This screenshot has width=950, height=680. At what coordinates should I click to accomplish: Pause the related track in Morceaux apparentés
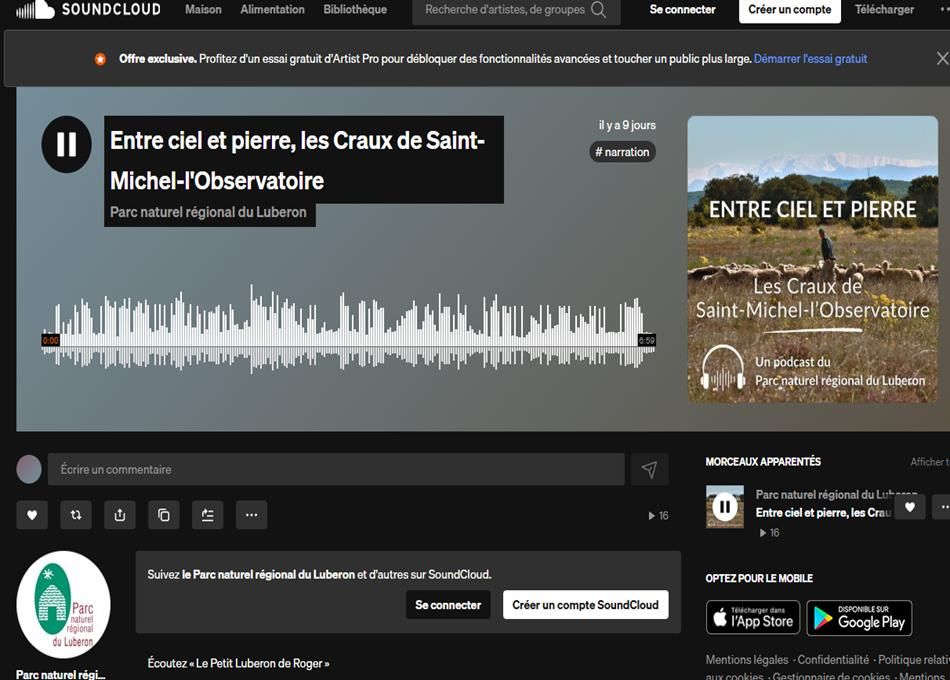[x=725, y=507]
